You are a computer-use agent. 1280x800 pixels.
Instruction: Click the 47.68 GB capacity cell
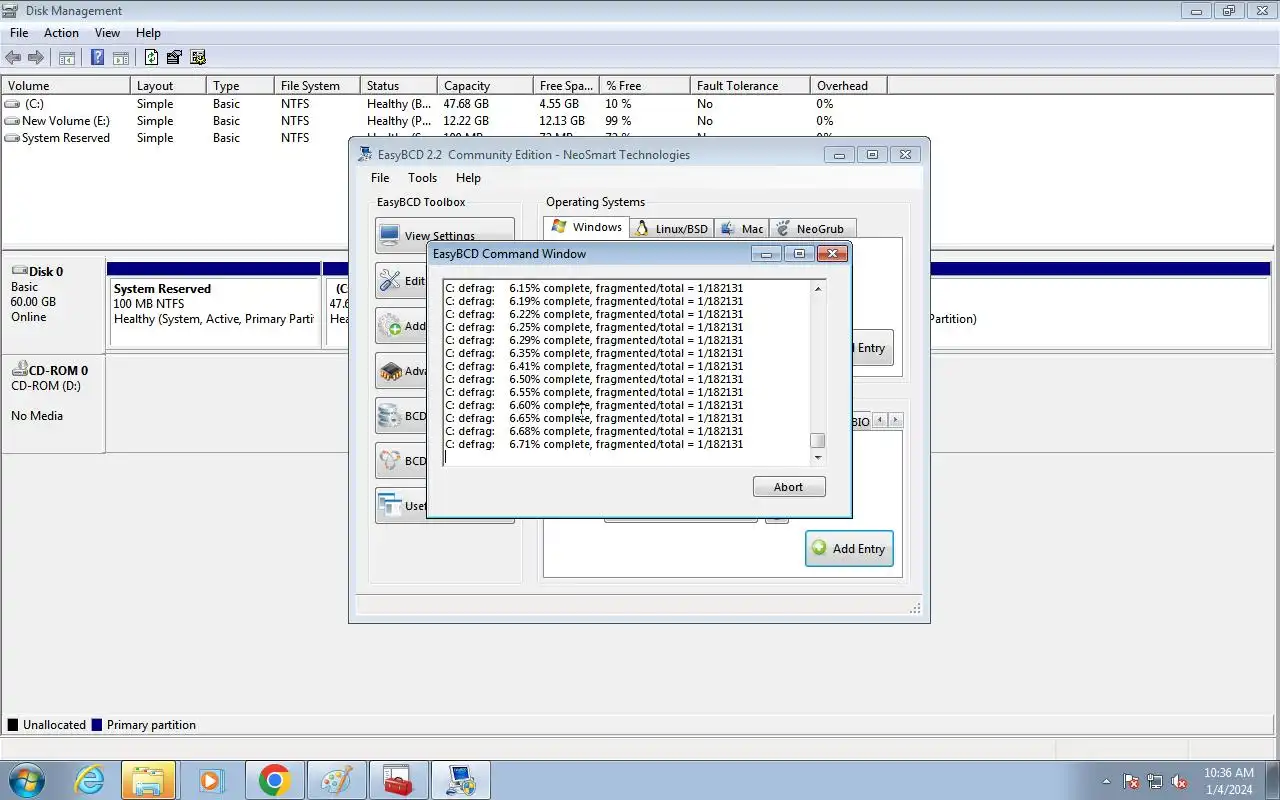coord(466,104)
